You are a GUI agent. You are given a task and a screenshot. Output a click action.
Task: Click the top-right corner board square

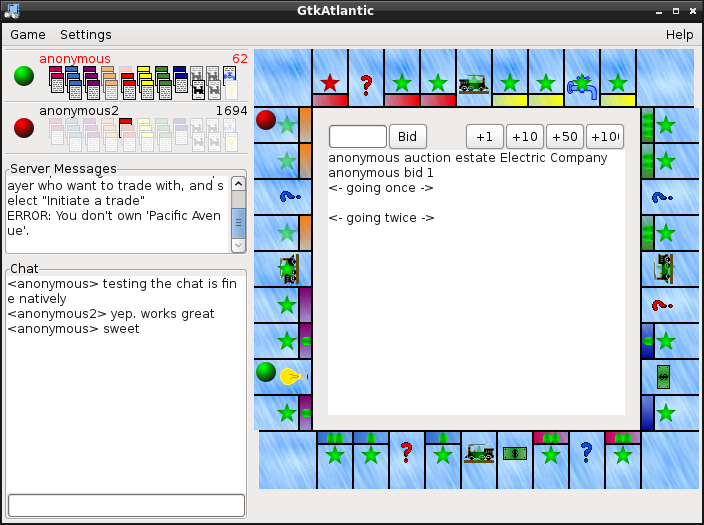tap(665, 78)
